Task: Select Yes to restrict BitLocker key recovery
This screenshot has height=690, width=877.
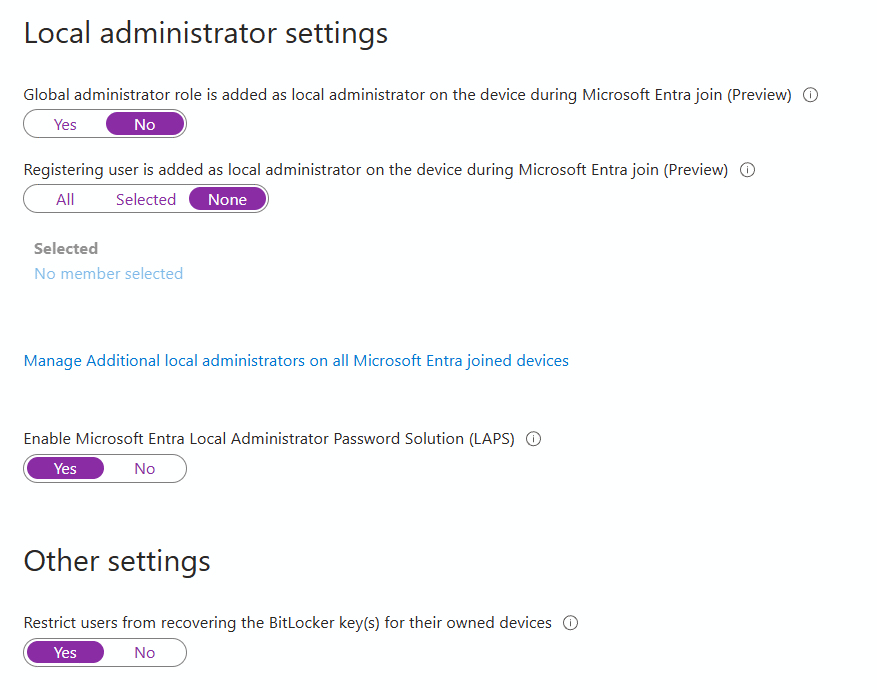Action: 65,653
